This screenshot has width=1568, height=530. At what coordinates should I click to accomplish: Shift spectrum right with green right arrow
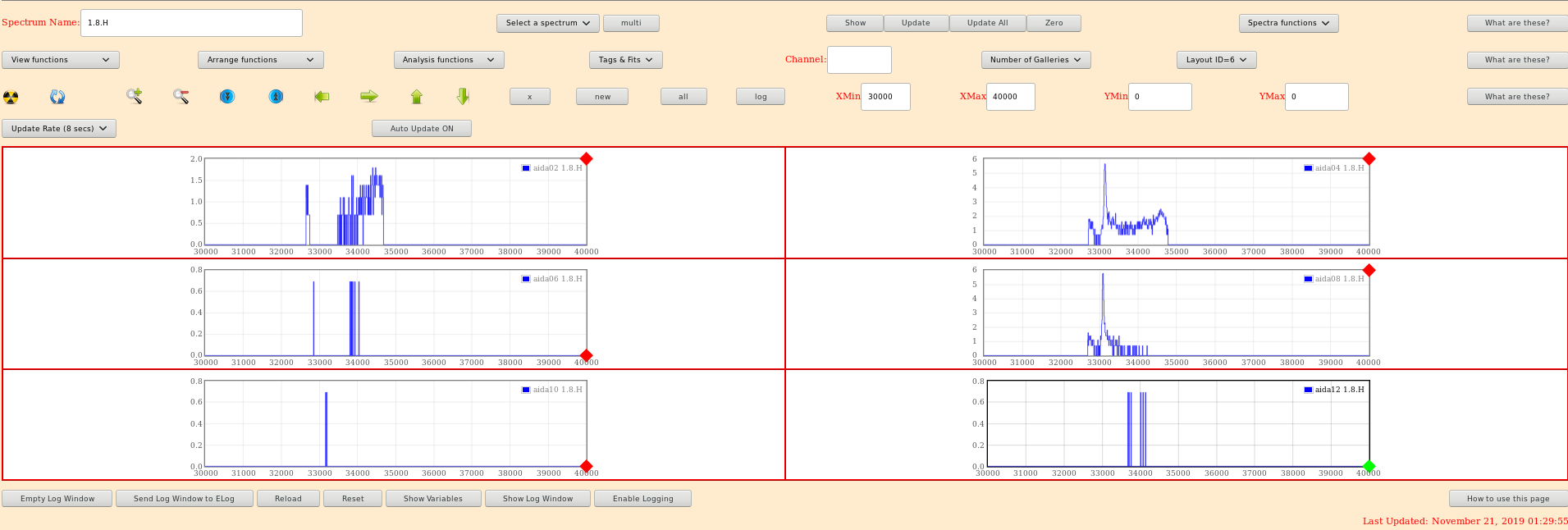coord(369,96)
